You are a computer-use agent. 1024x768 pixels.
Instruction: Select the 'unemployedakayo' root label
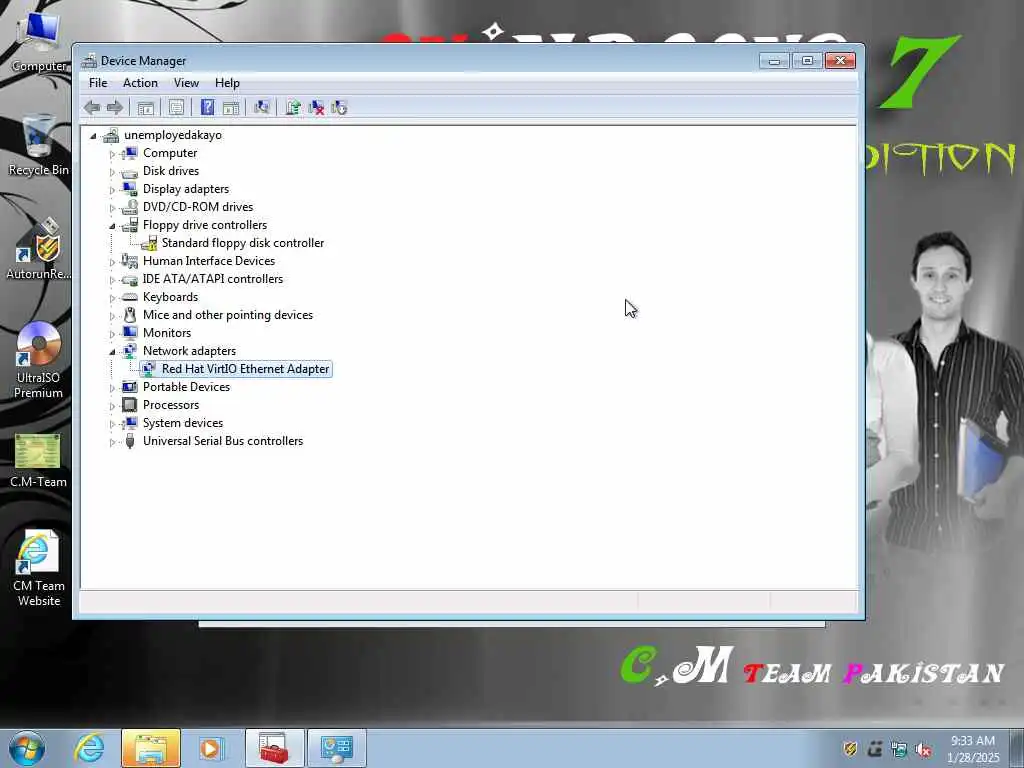pyautogui.click(x=172, y=135)
